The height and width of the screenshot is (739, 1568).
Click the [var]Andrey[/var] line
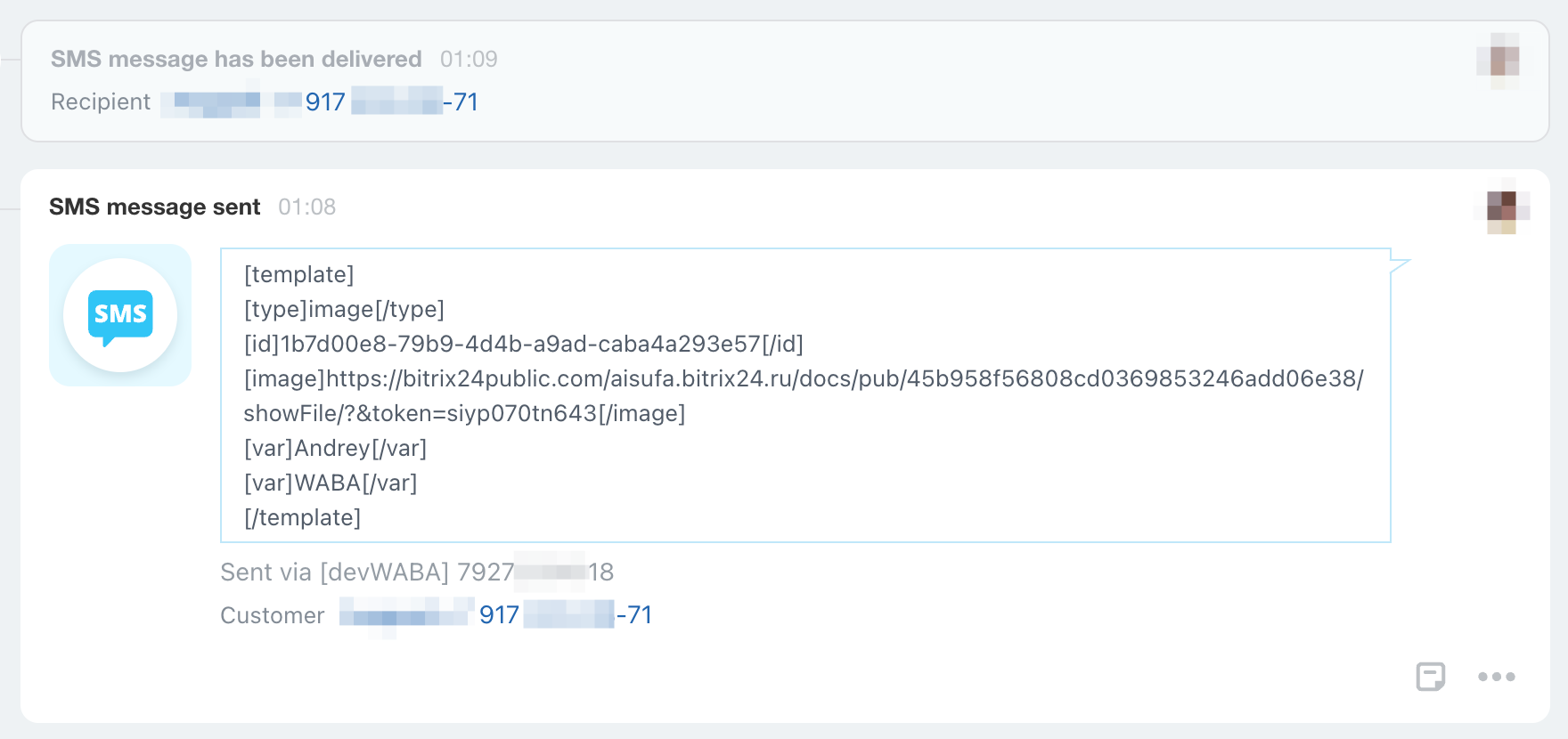click(x=336, y=449)
